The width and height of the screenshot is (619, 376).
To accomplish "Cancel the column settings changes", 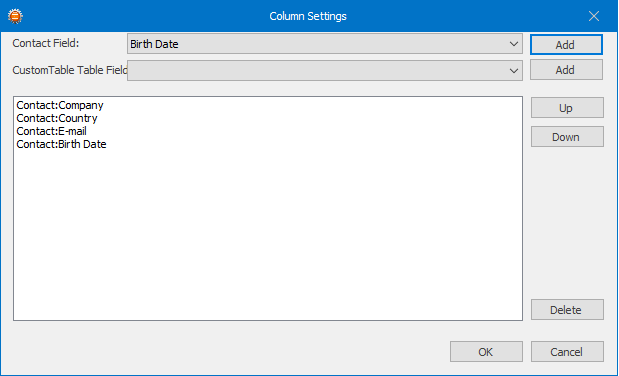I will pyautogui.click(x=567, y=352).
